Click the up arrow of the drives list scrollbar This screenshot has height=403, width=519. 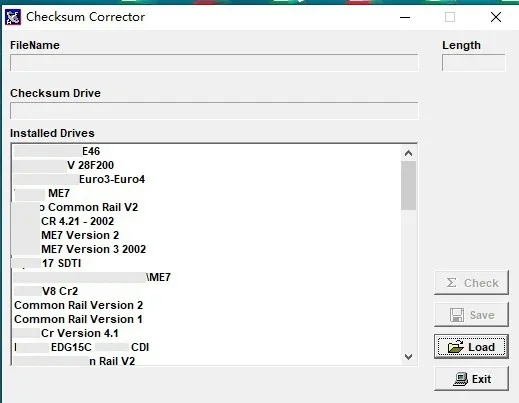point(408,153)
